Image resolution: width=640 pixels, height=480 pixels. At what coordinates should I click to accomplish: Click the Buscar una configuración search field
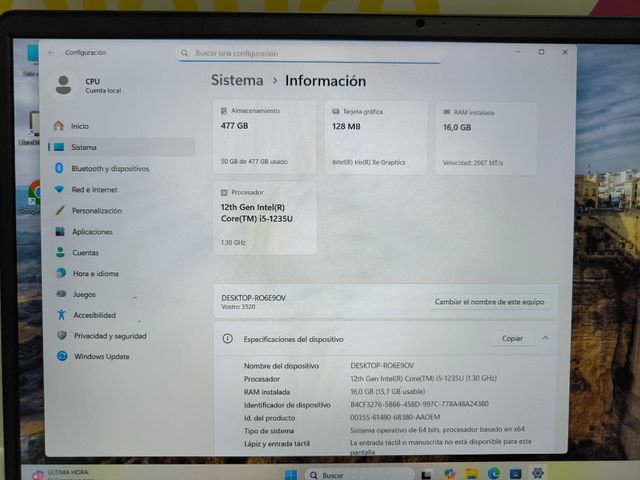(x=310, y=53)
